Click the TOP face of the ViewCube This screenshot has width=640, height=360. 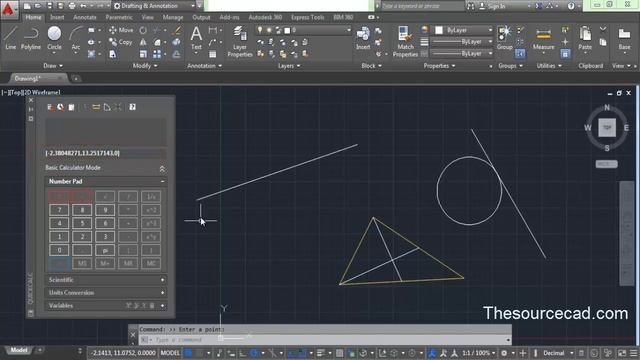(607, 128)
